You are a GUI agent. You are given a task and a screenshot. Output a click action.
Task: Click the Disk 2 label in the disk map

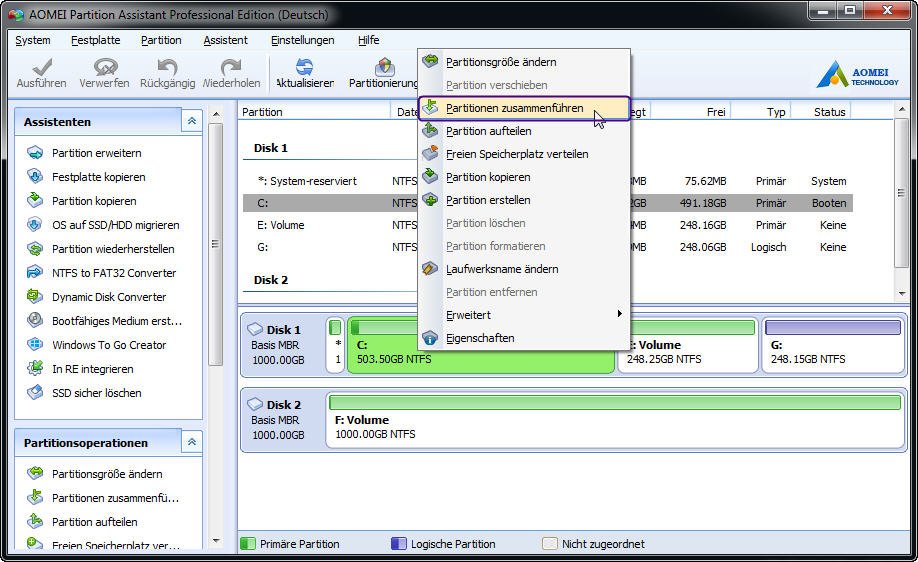click(283, 405)
